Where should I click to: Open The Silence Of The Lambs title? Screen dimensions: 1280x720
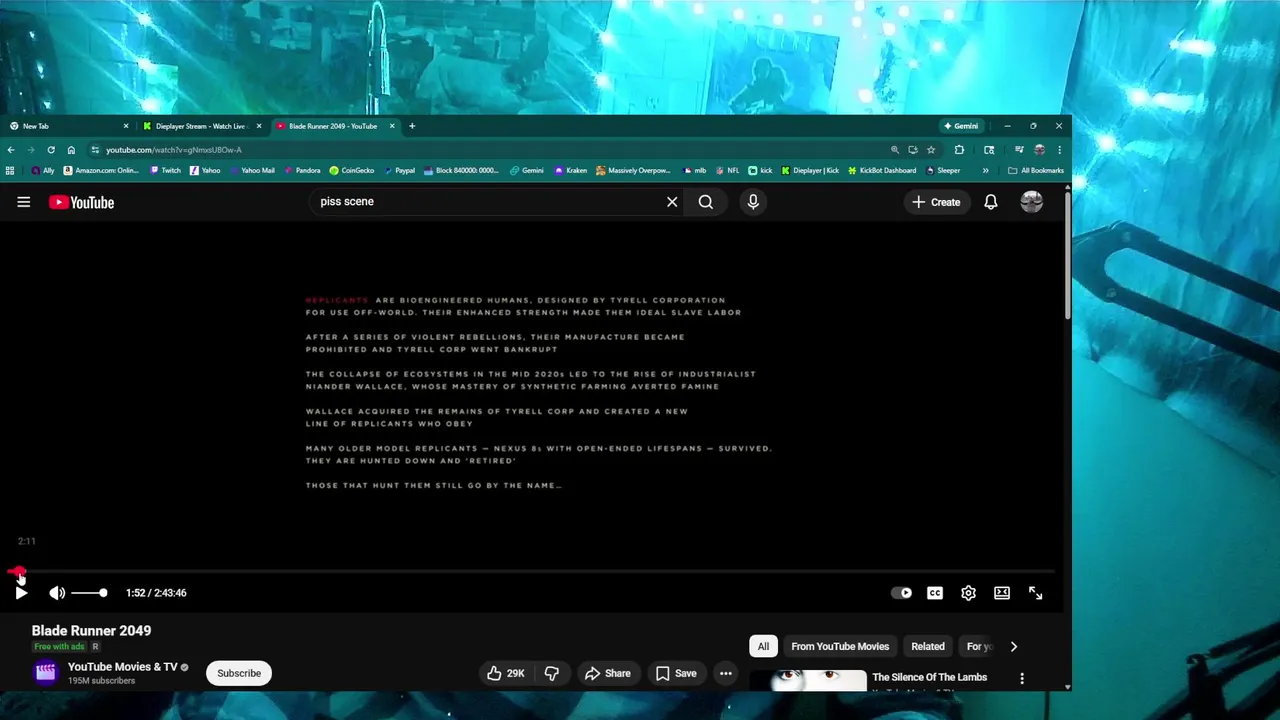point(929,677)
